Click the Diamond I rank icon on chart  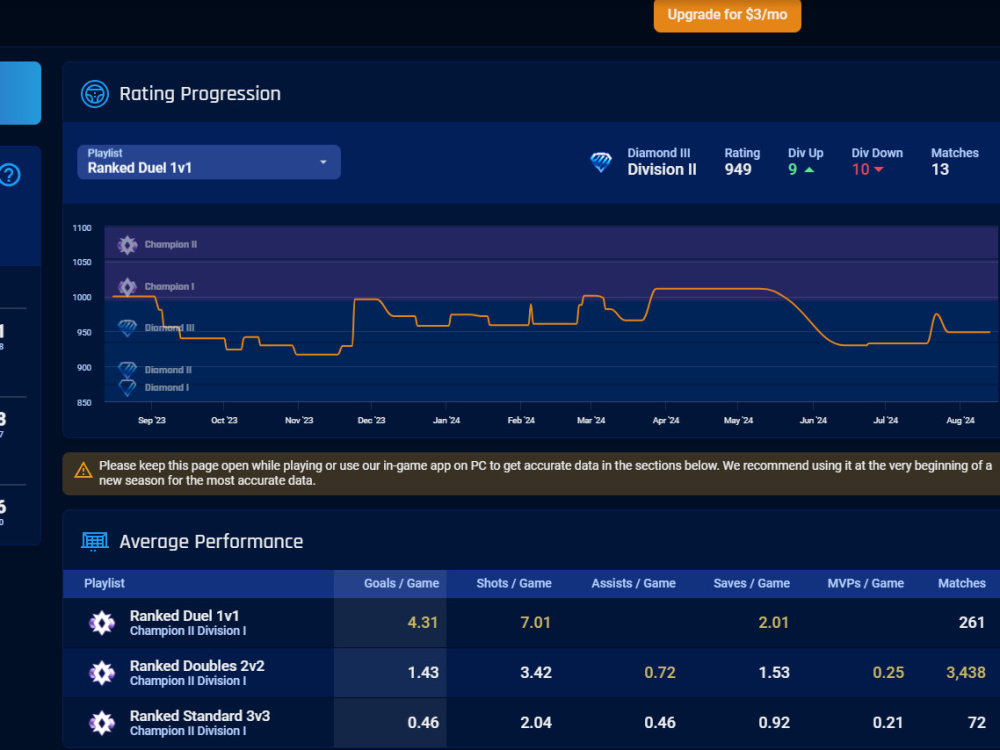pos(128,387)
